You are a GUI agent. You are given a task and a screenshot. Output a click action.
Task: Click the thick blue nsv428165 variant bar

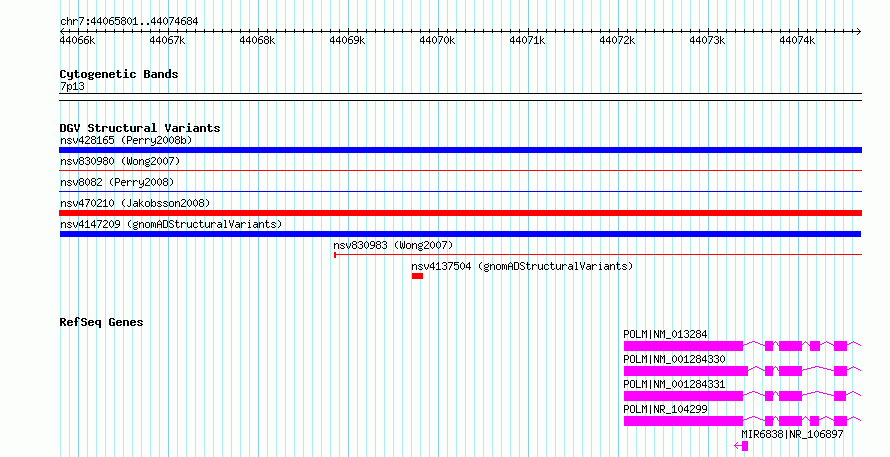[x=460, y=150]
